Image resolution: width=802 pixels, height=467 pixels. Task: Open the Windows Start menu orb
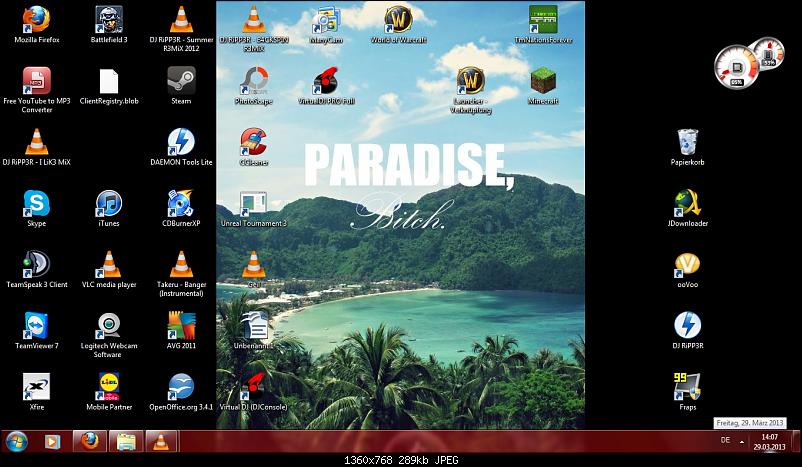(16, 441)
